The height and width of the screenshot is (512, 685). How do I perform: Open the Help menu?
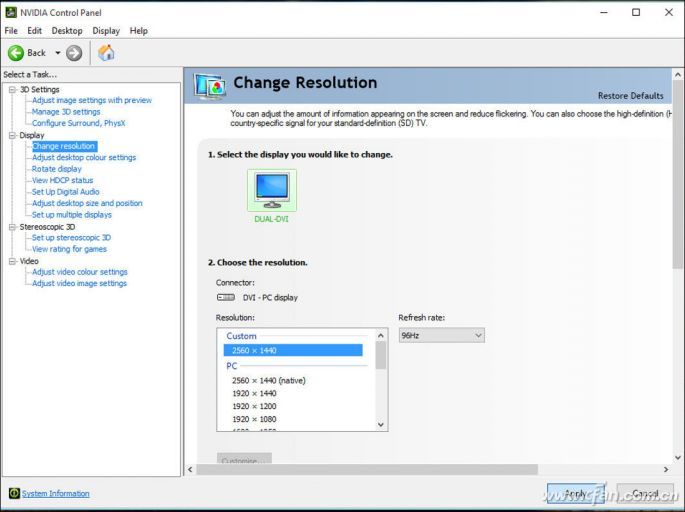click(138, 31)
